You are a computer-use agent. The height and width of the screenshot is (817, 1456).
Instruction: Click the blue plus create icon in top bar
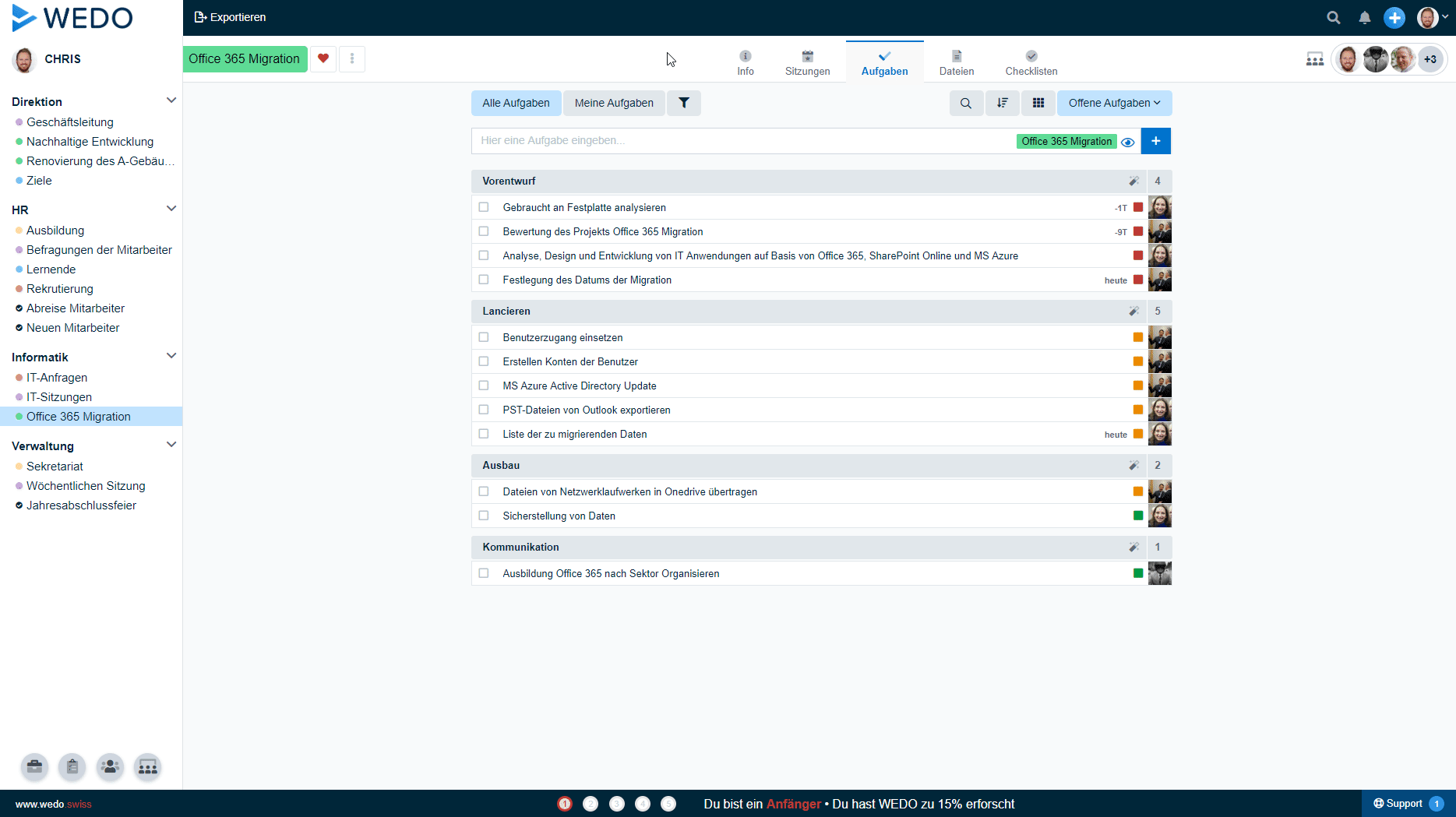[1394, 17]
